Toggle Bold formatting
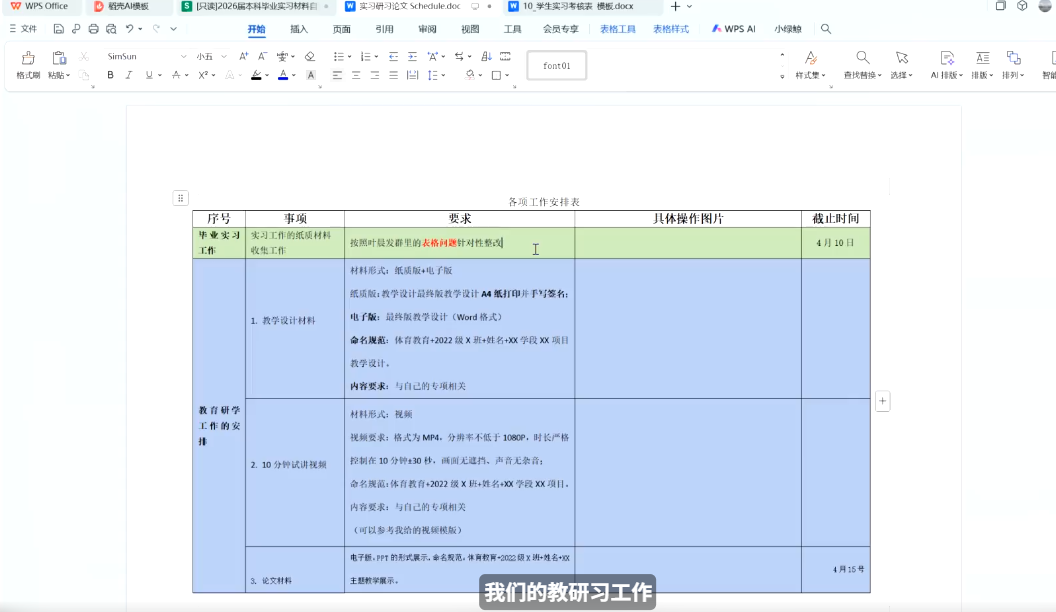The height and width of the screenshot is (612, 1056). click(110, 75)
